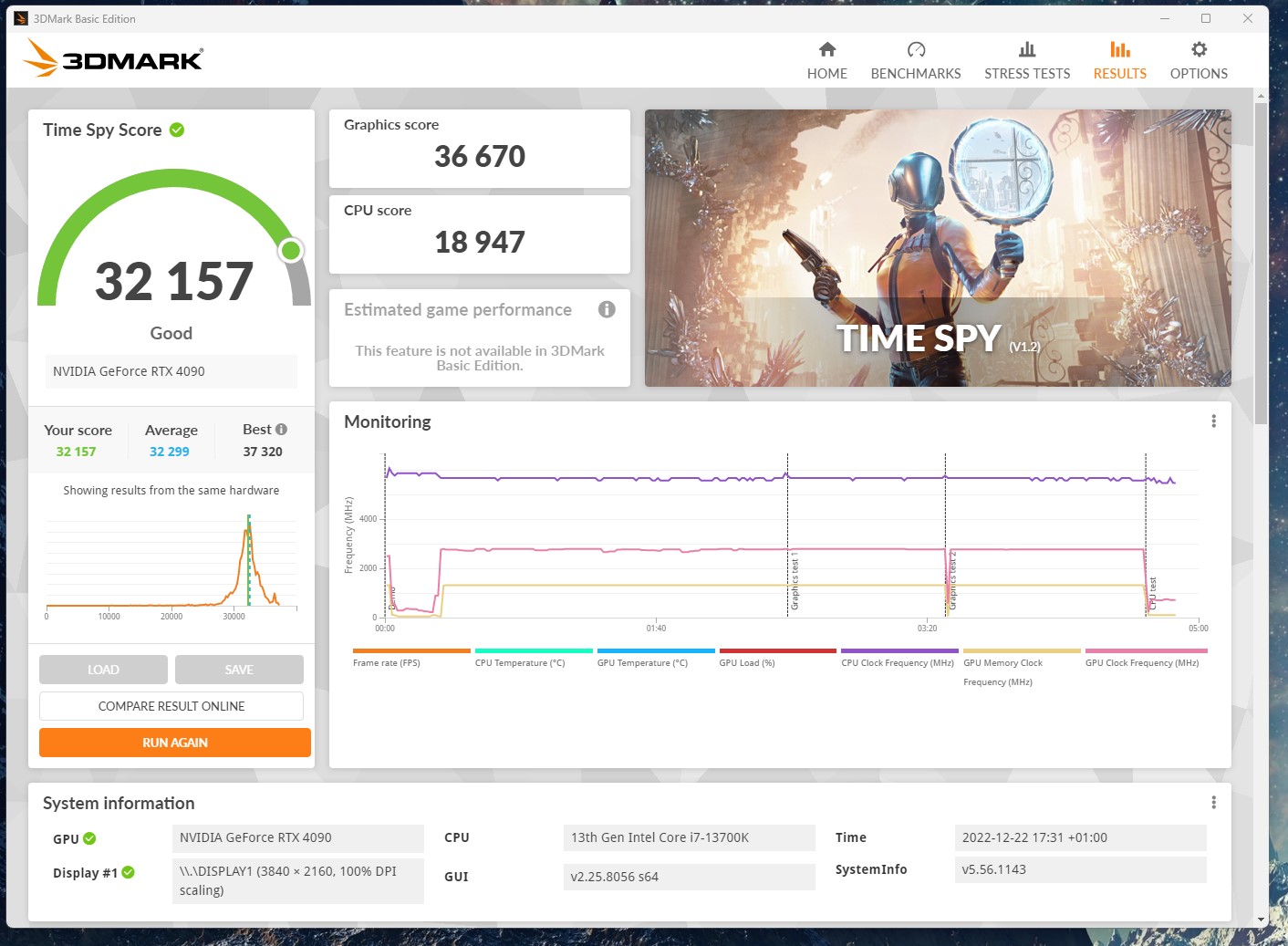Viewport: 1288px width, 946px height.
Task: Click Your score value 32 157
Action: pos(76,452)
